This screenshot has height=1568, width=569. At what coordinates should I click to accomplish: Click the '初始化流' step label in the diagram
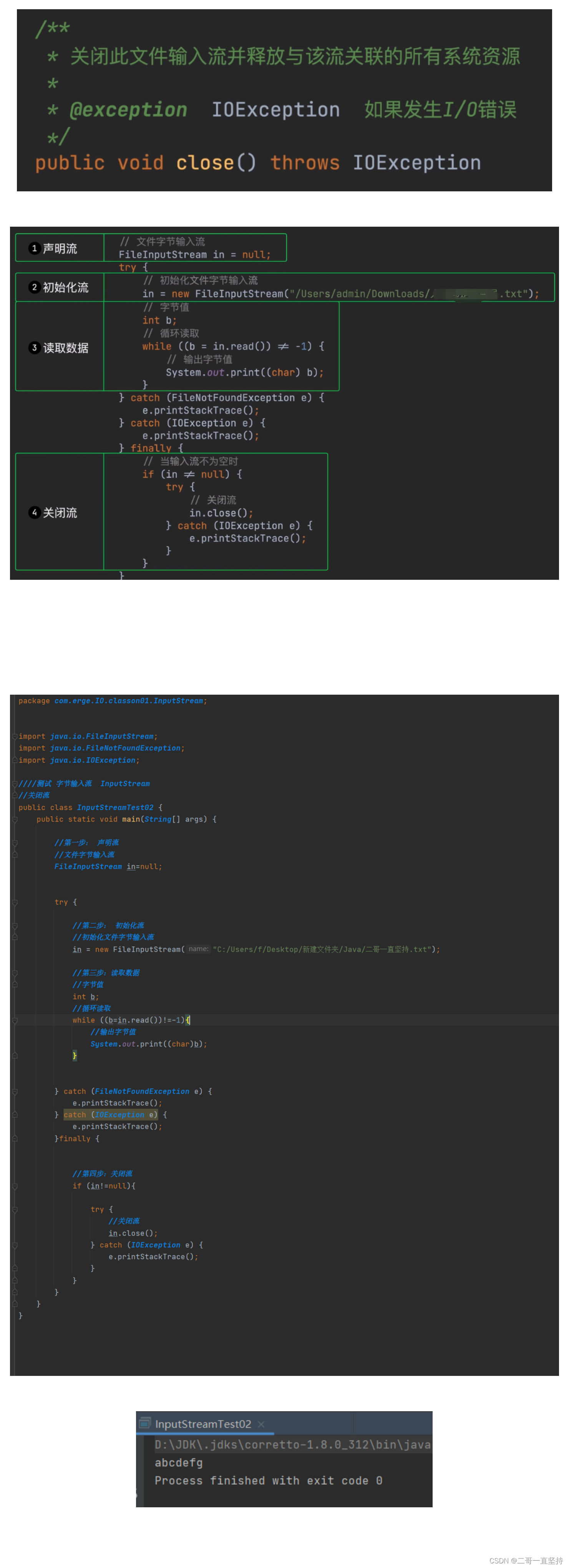(x=65, y=287)
